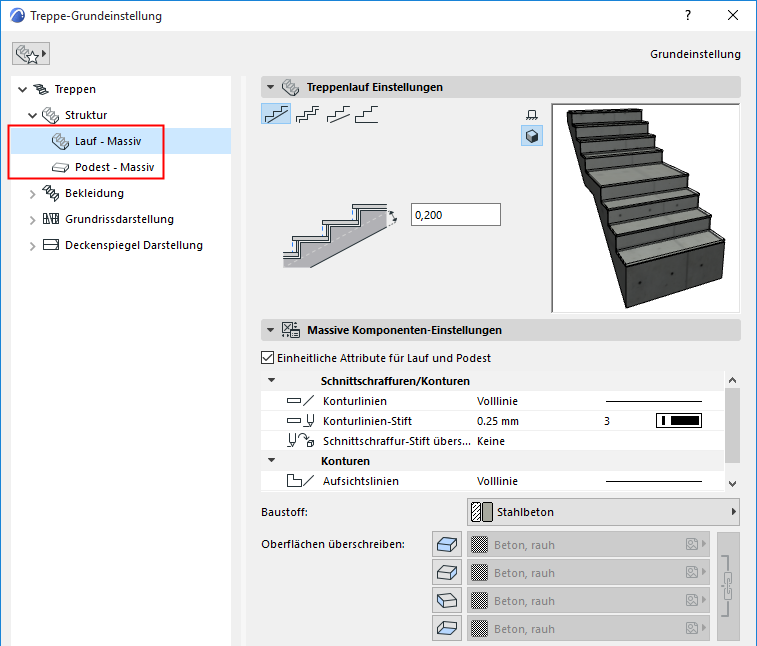Collapse the Treppen tree node
This screenshot has width=757, height=646.
(x=22, y=89)
